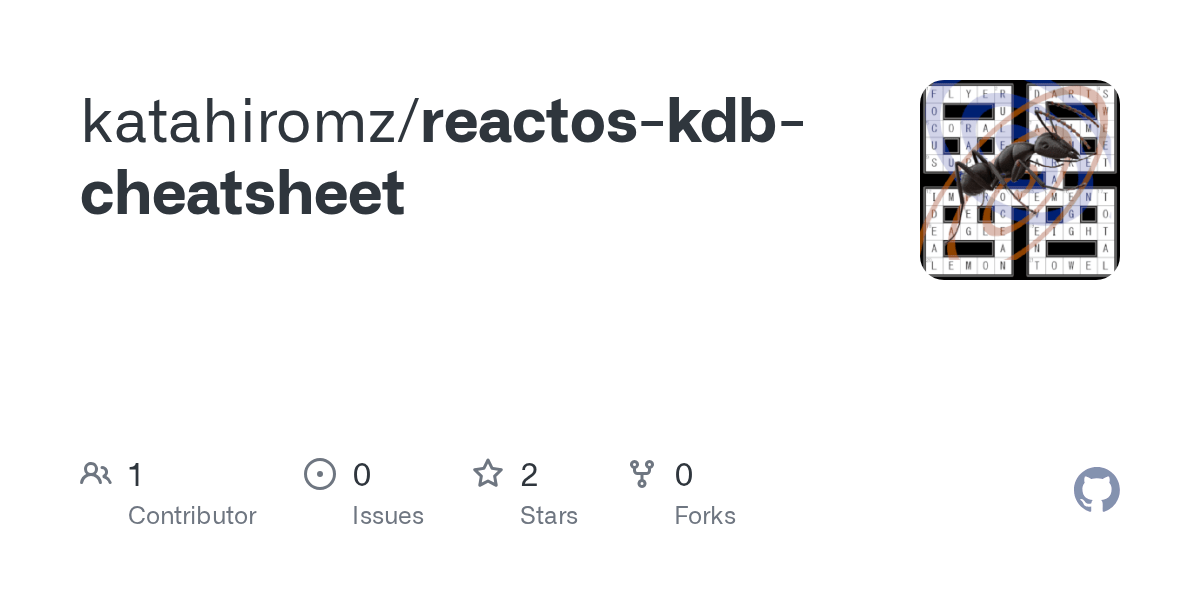The height and width of the screenshot is (600, 1200).
Task: Select the Contributor label
Action: click(192, 516)
